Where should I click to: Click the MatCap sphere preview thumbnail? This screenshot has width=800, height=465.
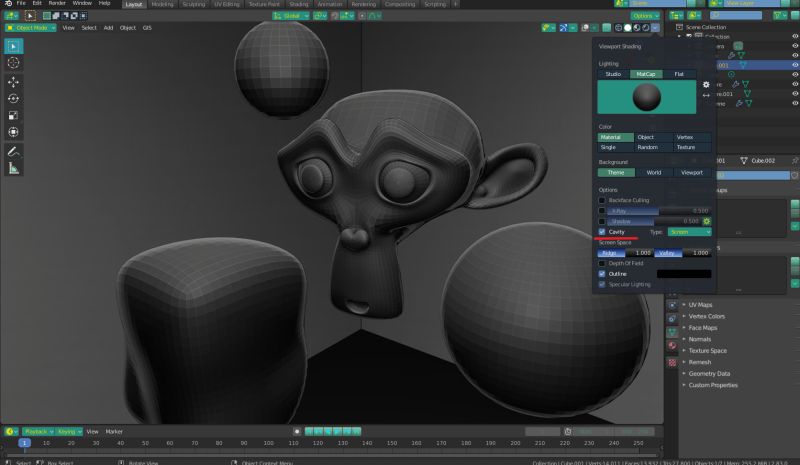click(x=646, y=97)
